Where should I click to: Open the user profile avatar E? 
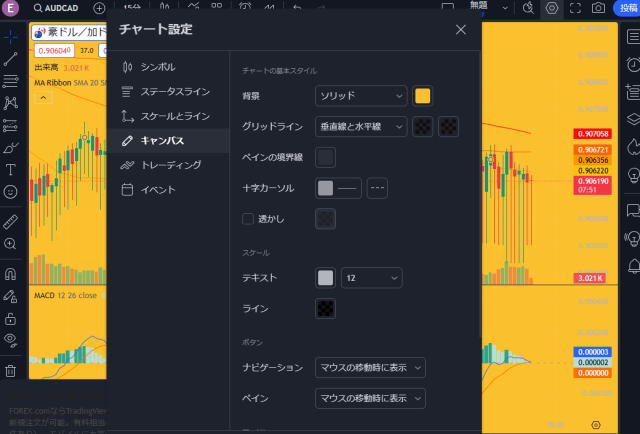(x=10, y=8)
